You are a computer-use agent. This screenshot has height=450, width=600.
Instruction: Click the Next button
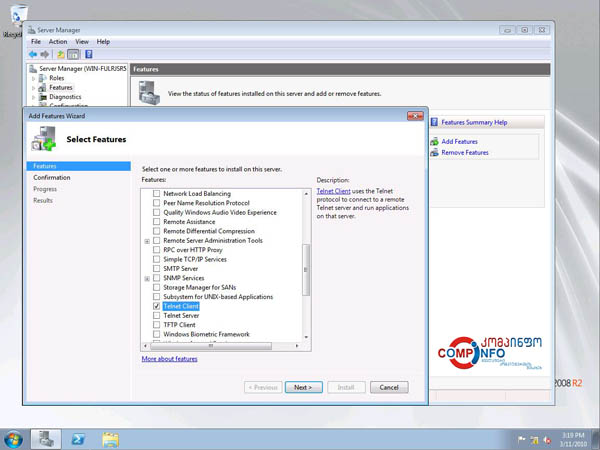[303, 387]
